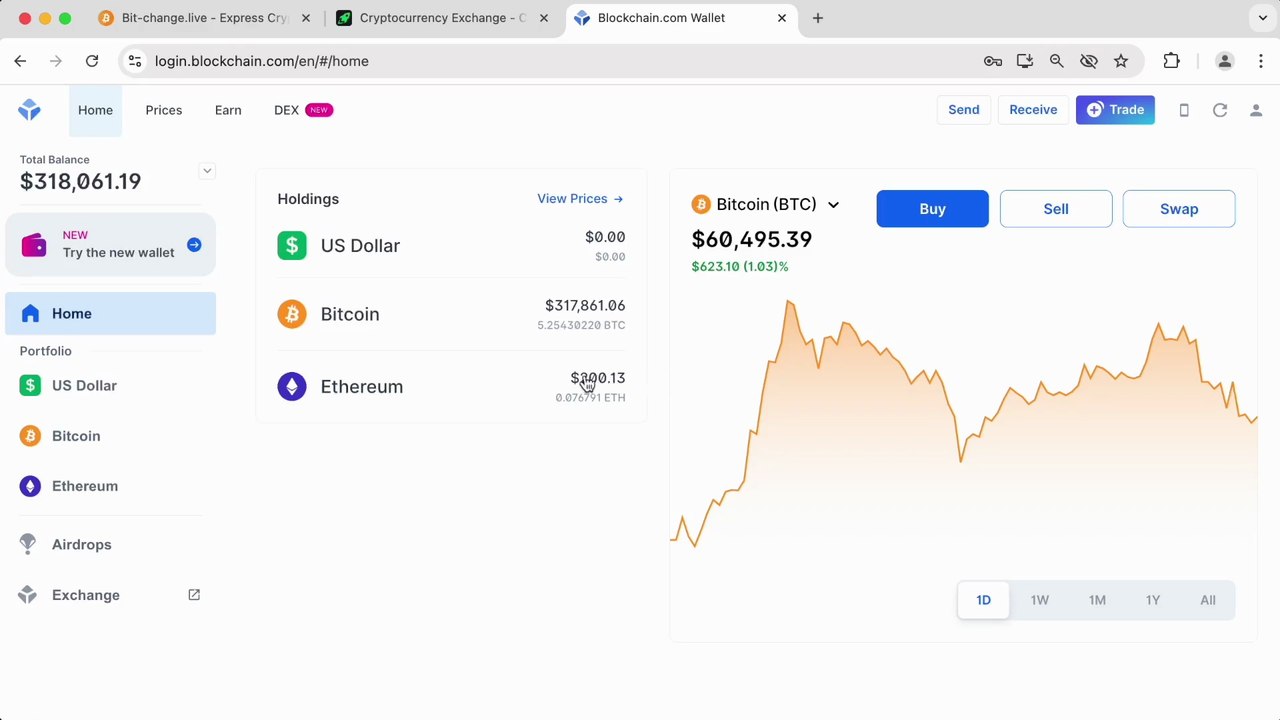
Task: Open Airdrops in the sidebar
Action: tap(81, 545)
